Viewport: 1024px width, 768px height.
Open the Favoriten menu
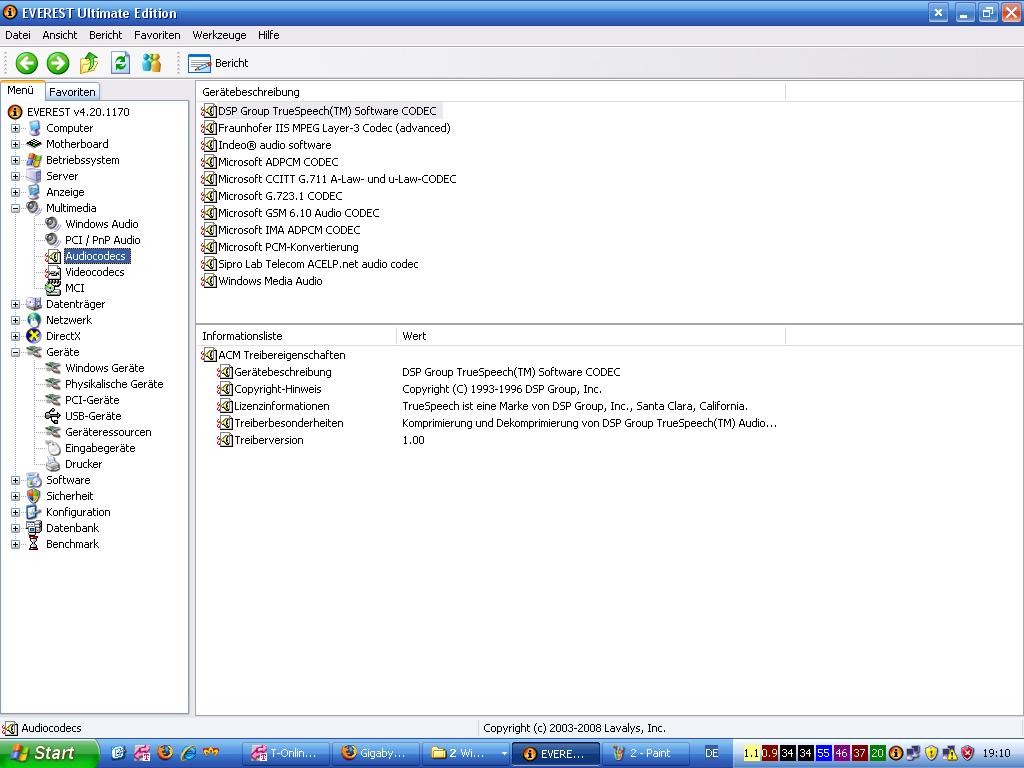pos(157,35)
